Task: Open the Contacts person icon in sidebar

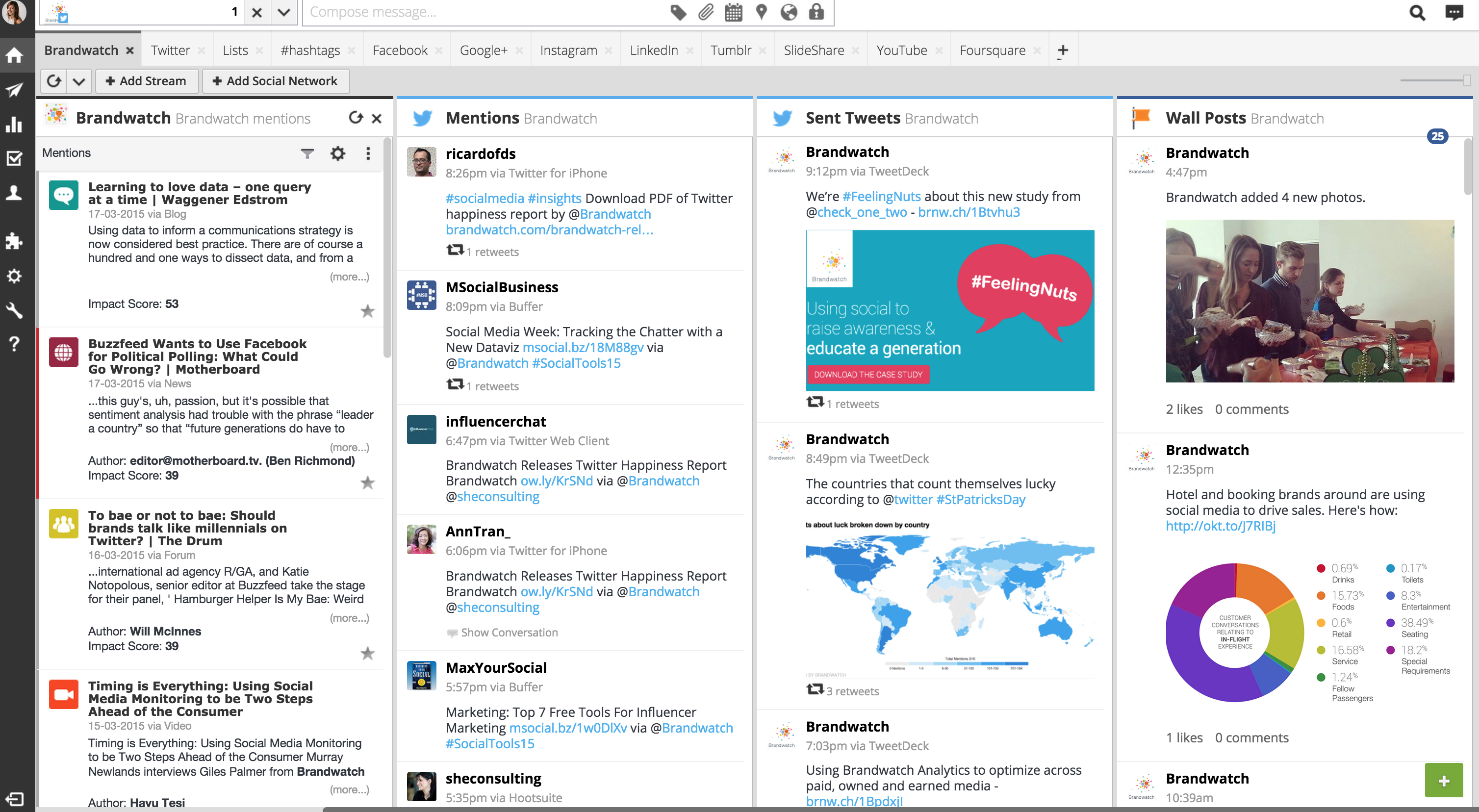Action: coord(14,192)
